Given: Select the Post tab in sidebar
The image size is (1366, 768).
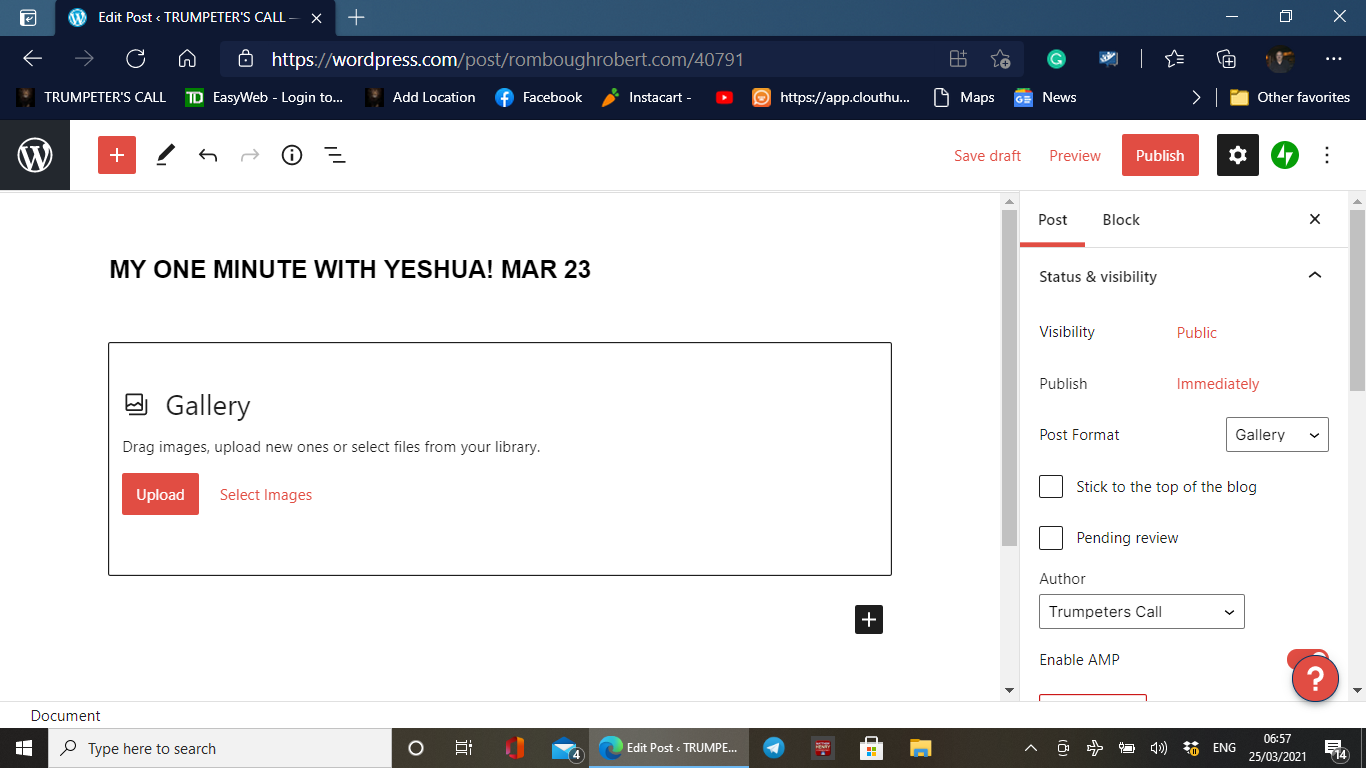Looking at the screenshot, I should coord(1052,220).
